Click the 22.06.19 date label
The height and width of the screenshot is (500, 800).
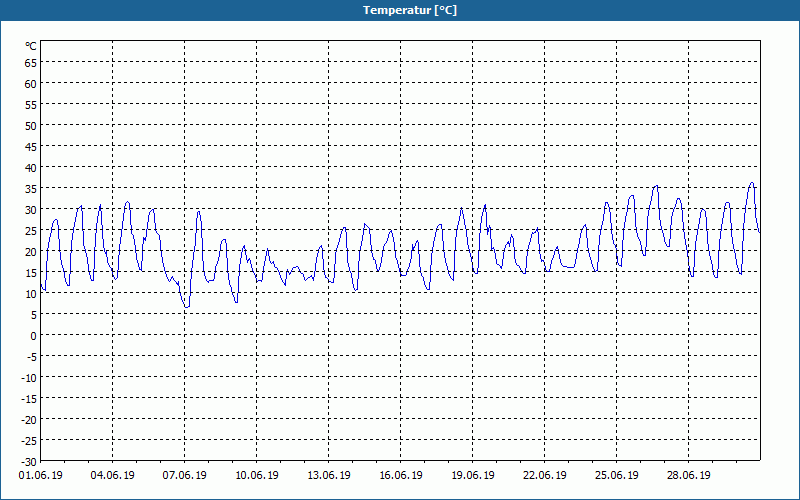544,476
